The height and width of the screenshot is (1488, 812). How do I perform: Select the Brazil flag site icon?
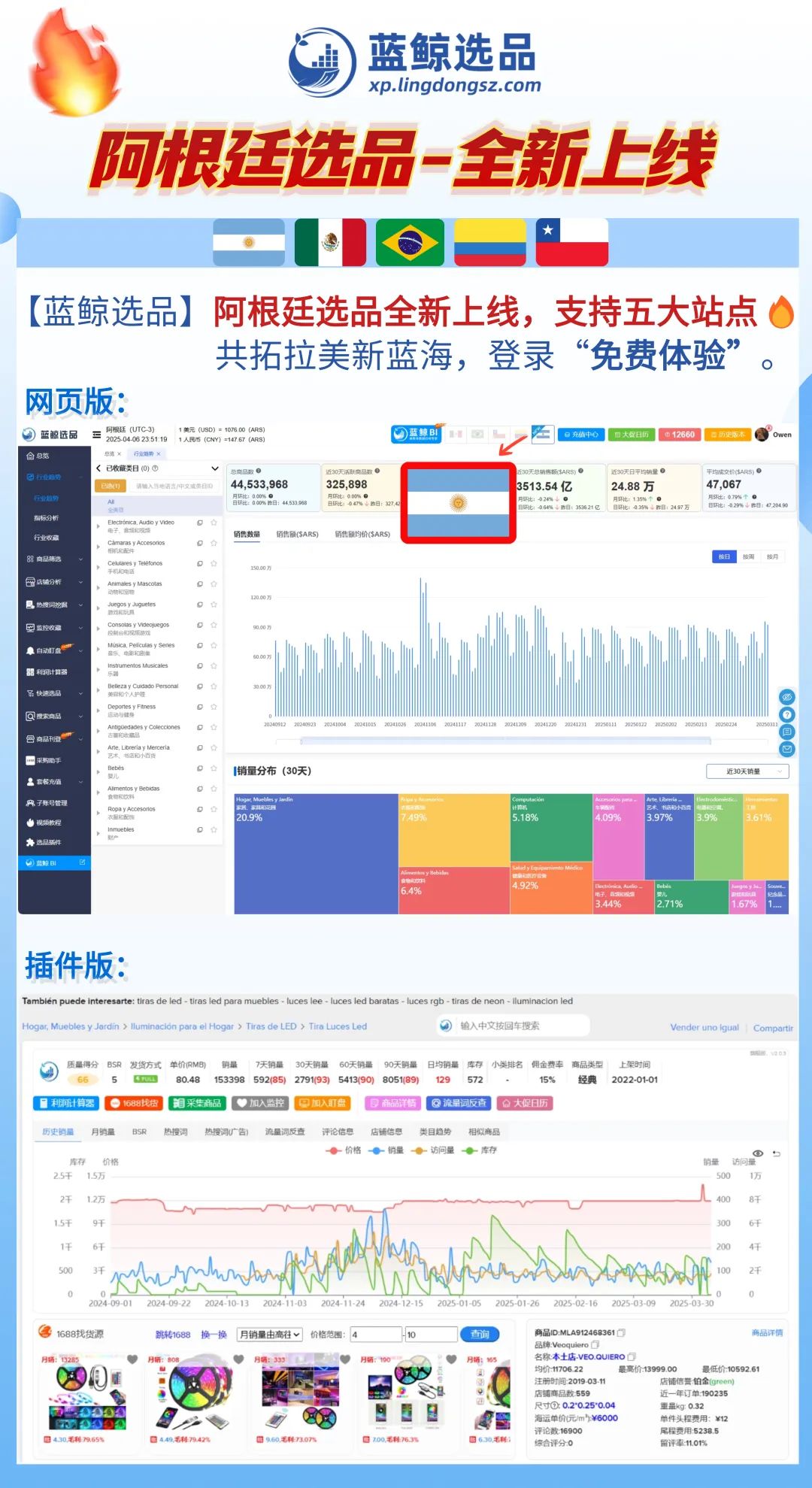(477, 434)
